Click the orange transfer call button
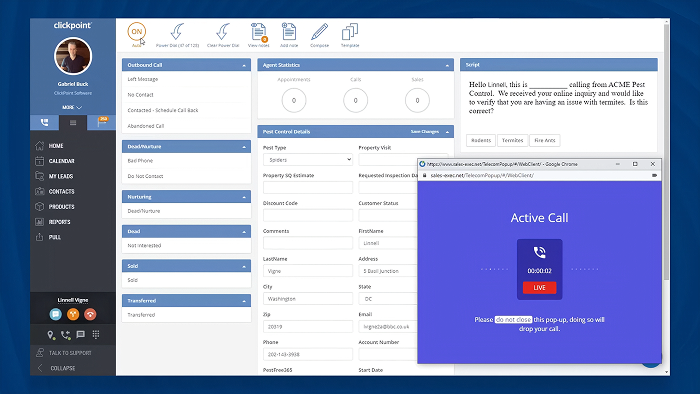This screenshot has height=394, width=700. point(73,314)
